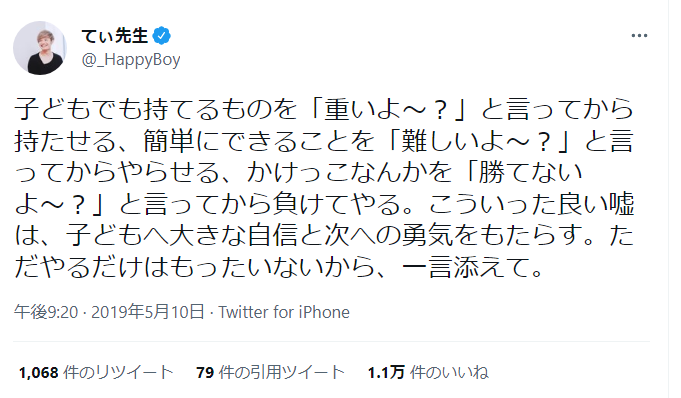Click the 1,068 retweet count number
The image size is (681, 398).
click(x=39, y=372)
